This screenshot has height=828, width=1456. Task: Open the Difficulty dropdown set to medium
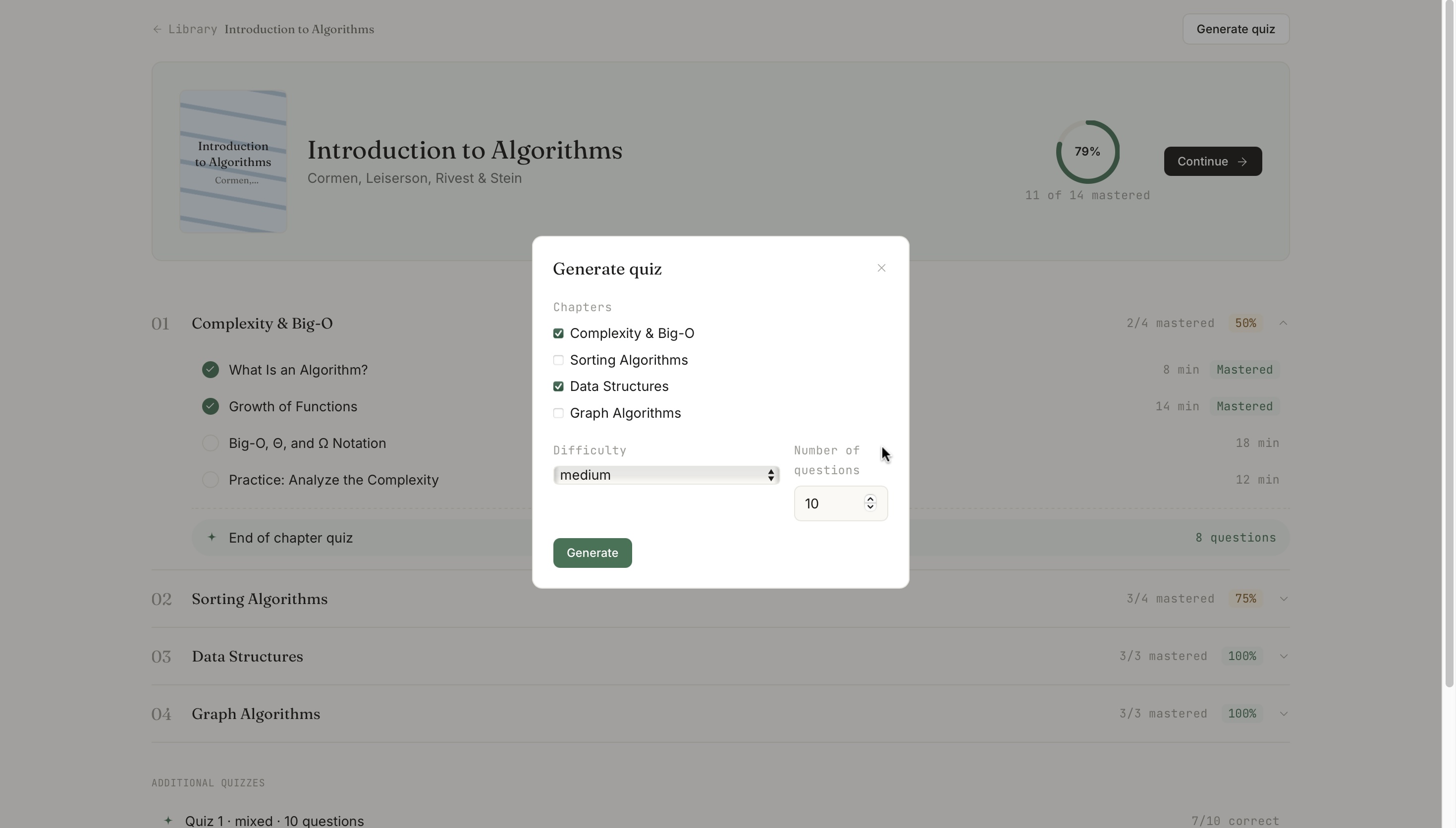tap(666, 475)
